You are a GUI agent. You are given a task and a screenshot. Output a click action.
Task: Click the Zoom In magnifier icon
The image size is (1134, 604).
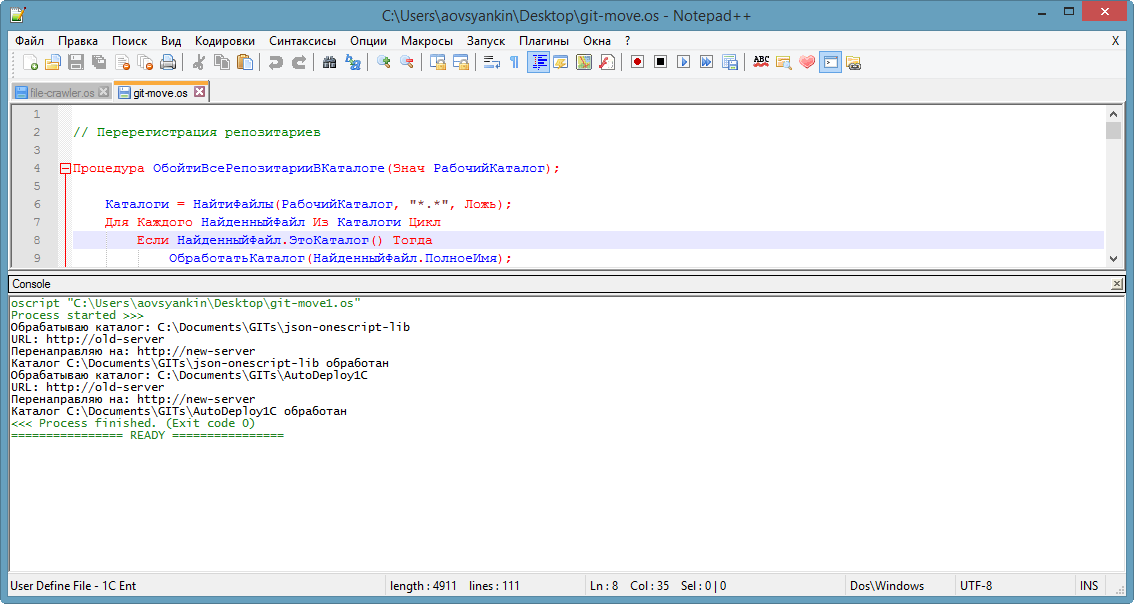383,63
